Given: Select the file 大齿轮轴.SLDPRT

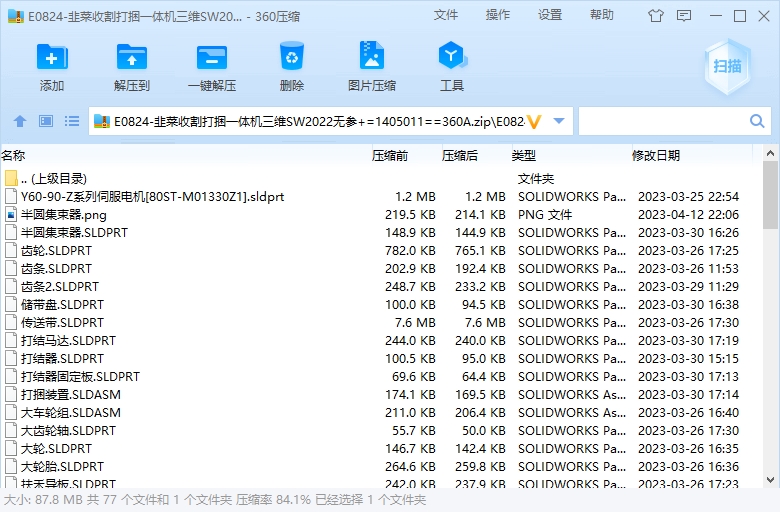Looking at the screenshot, I should click(381, 431).
